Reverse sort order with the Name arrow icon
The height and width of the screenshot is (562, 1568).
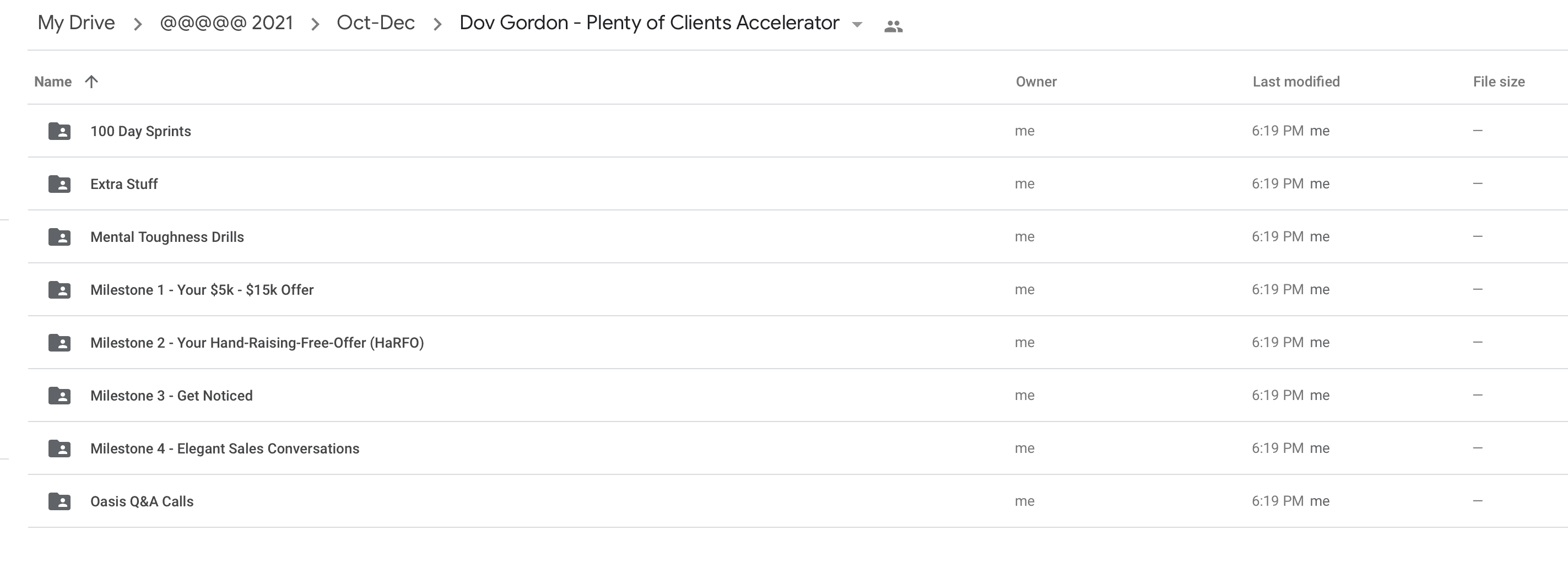tap(91, 82)
